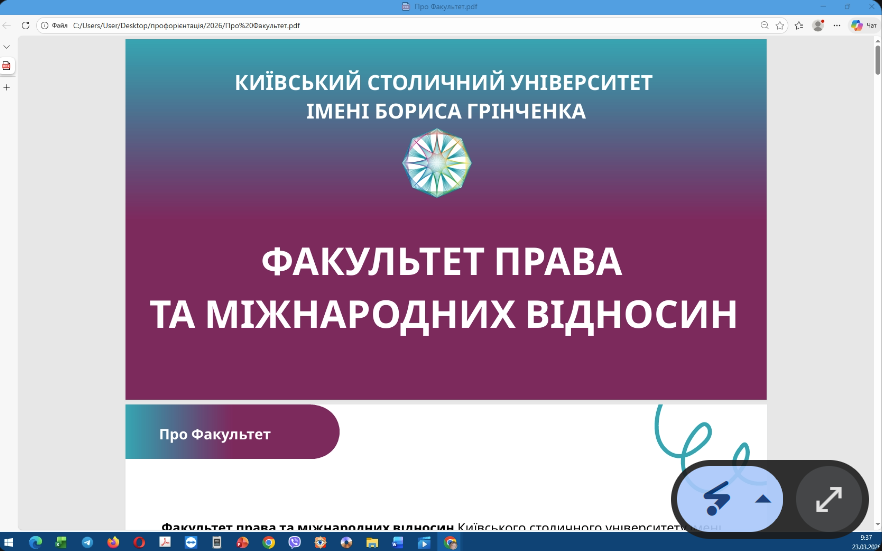This screenshot has width=882, height=551.
Task: Add a new tab with plus icon
Action: coord(6,87)
